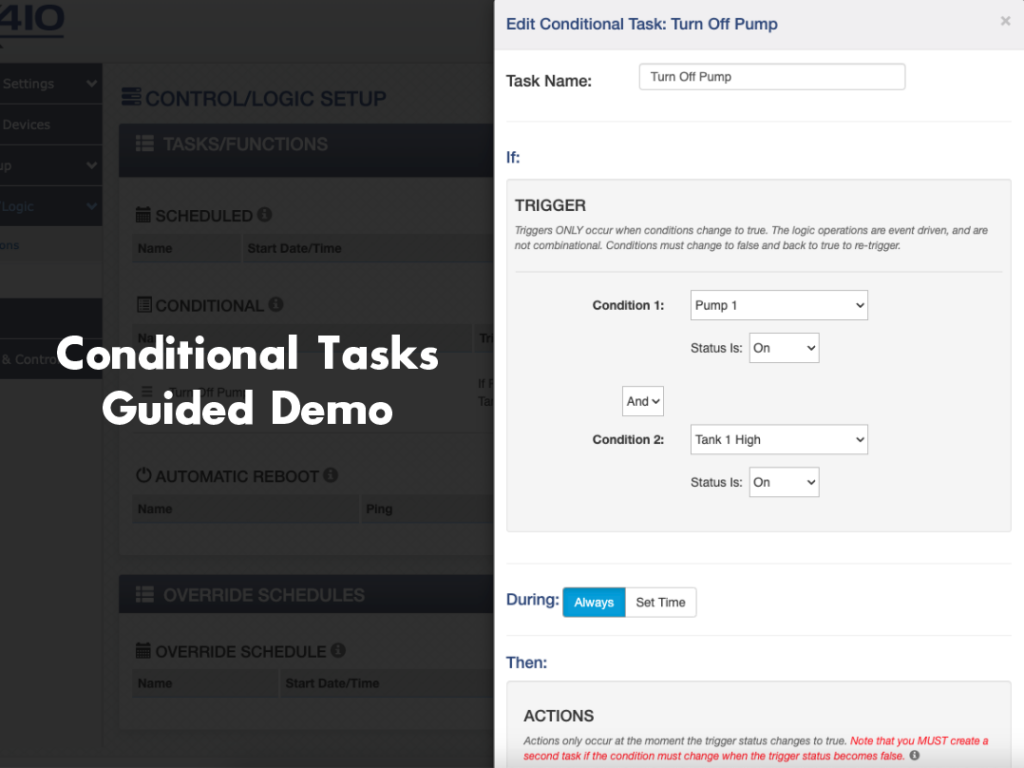Click the info icon beside CONDITIONAL
This screenshot has height=768, width=1024.
tap(276, 304)
